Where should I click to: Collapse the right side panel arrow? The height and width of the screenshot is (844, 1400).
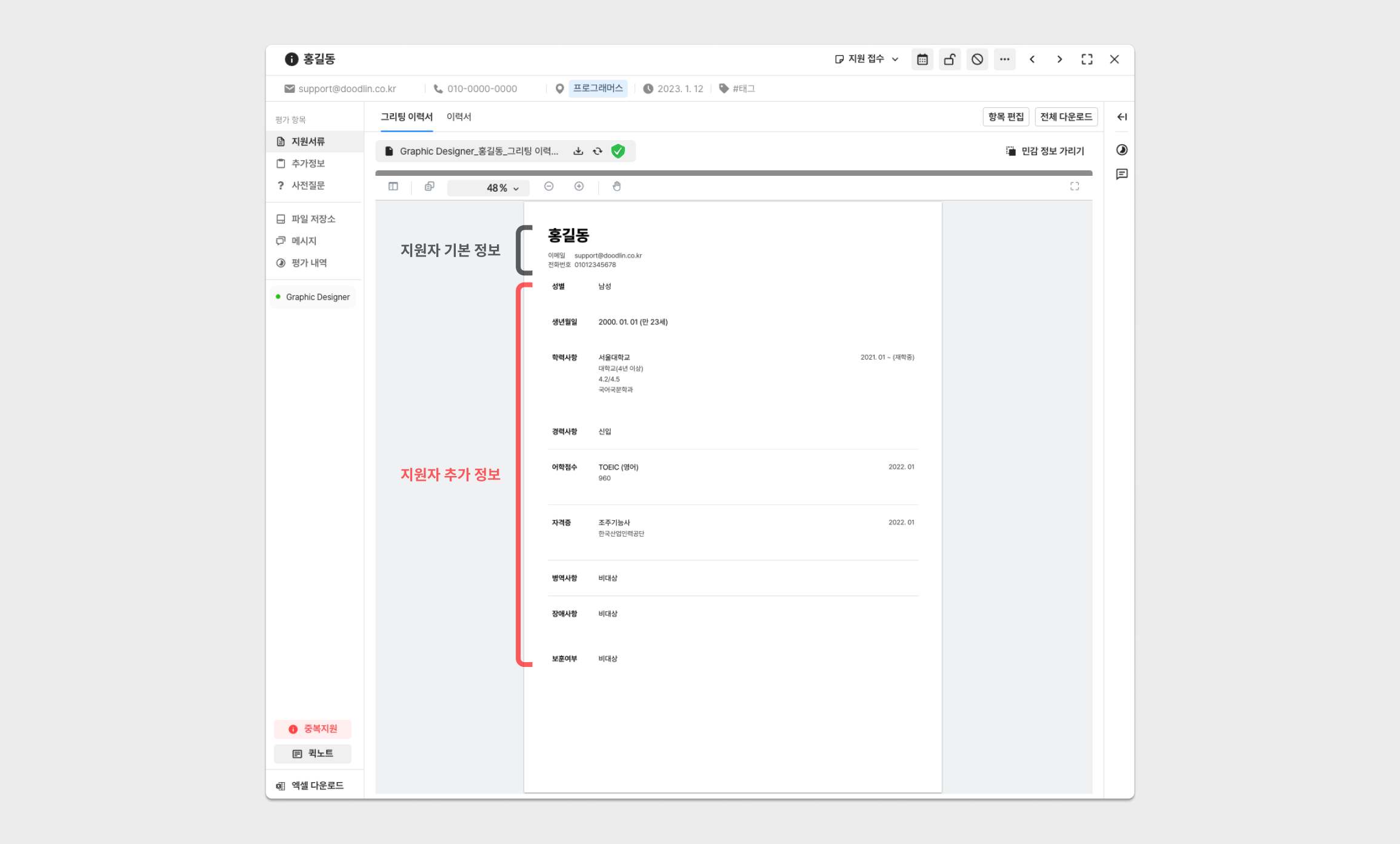[x=1122, y=117]
